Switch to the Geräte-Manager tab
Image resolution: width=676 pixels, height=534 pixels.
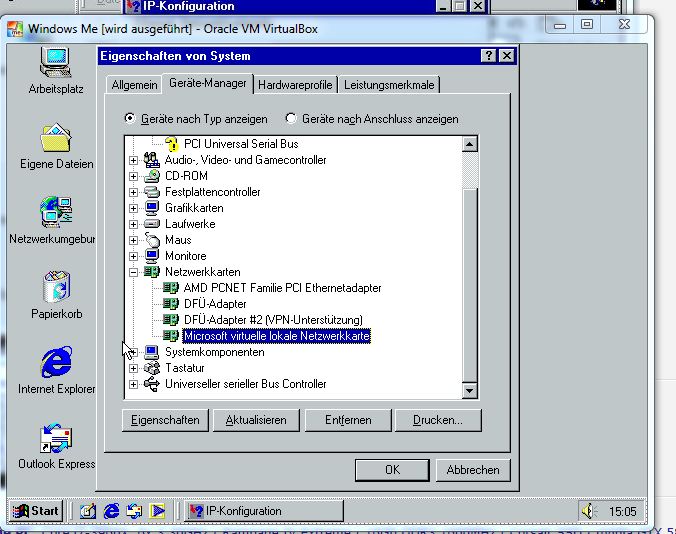(207, 83)
